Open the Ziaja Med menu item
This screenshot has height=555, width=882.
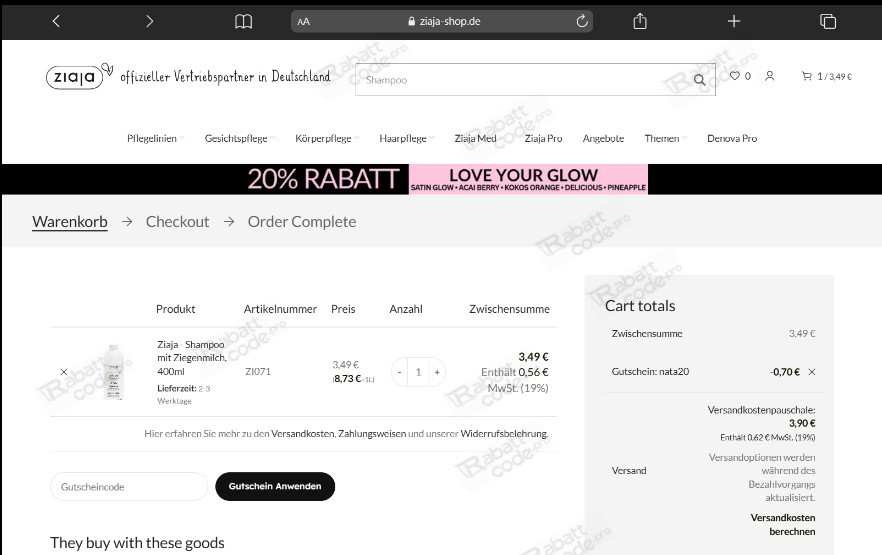pos(475,138)
